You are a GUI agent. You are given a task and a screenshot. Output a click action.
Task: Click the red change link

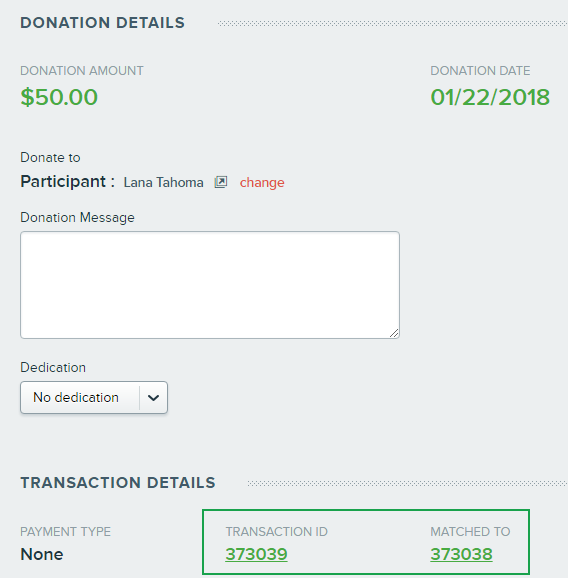click(262, 182)
